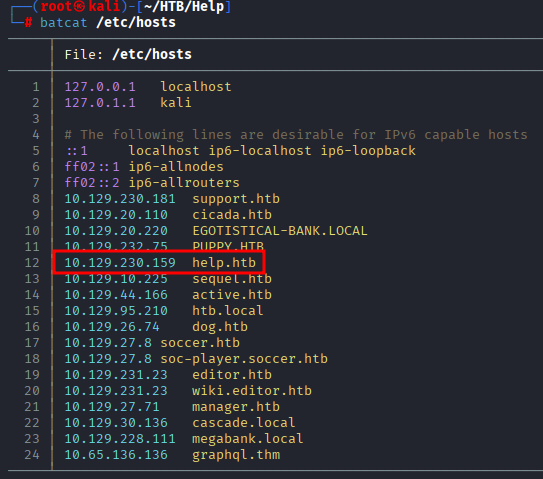The image size is (543, 479).
Task: Click line number 24 in the gutter
Action: (x=32, y=455)
